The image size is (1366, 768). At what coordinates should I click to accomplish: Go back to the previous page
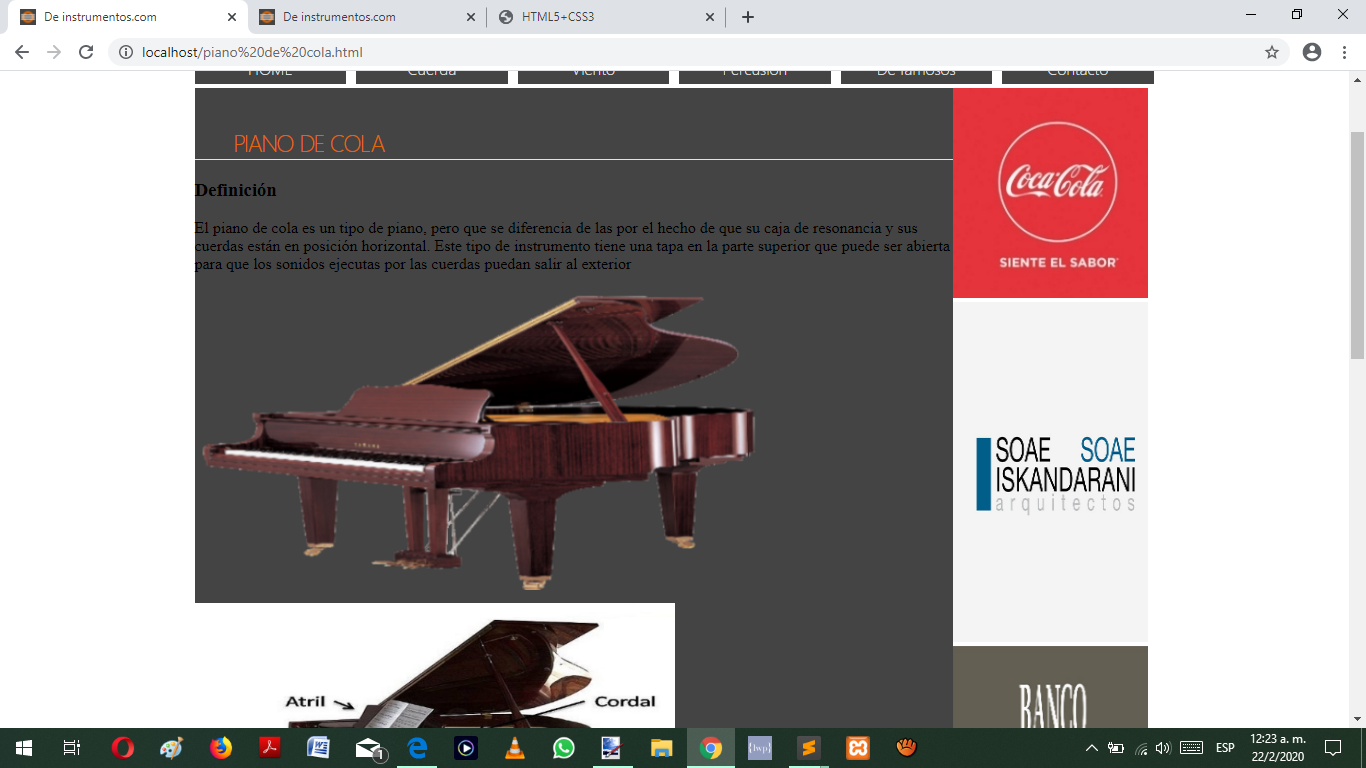click(22, 52)
